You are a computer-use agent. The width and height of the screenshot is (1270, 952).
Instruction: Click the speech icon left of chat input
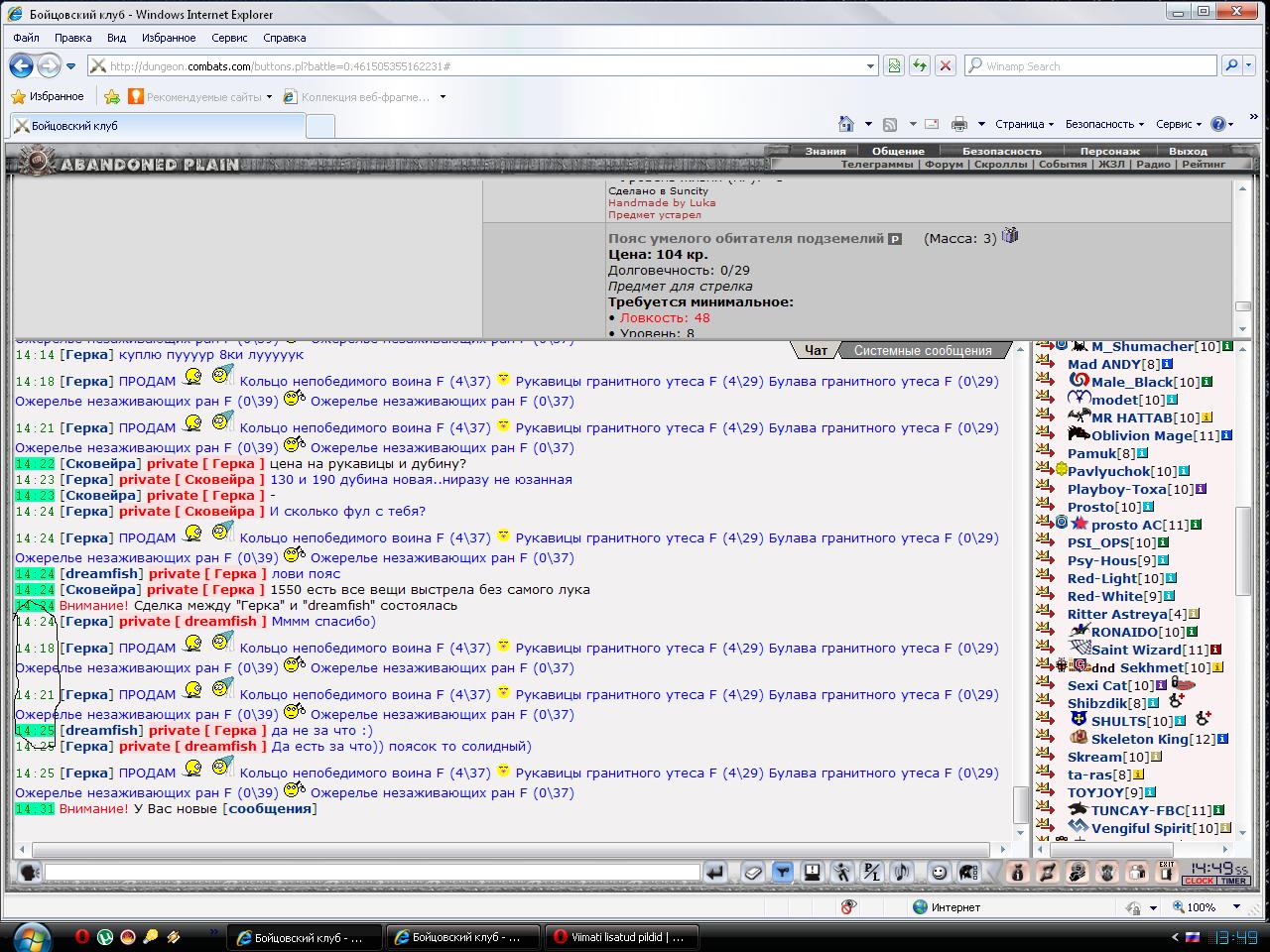29,873
